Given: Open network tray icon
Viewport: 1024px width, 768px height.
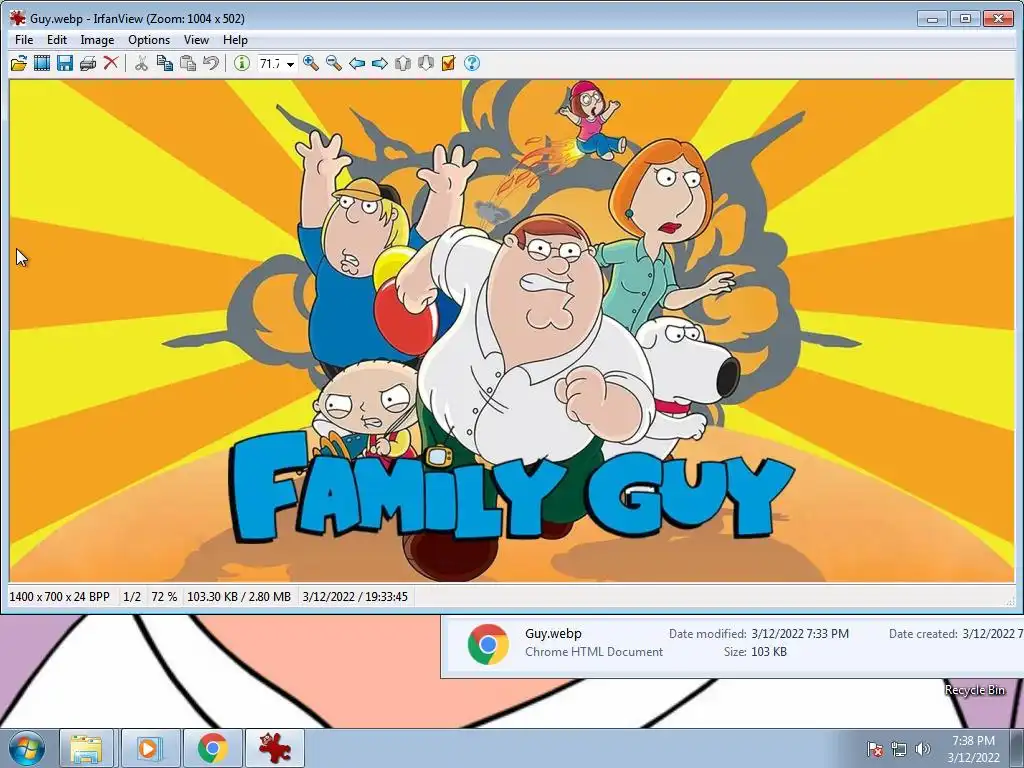Looking at the screenshot, I should [x=899, y=749].
